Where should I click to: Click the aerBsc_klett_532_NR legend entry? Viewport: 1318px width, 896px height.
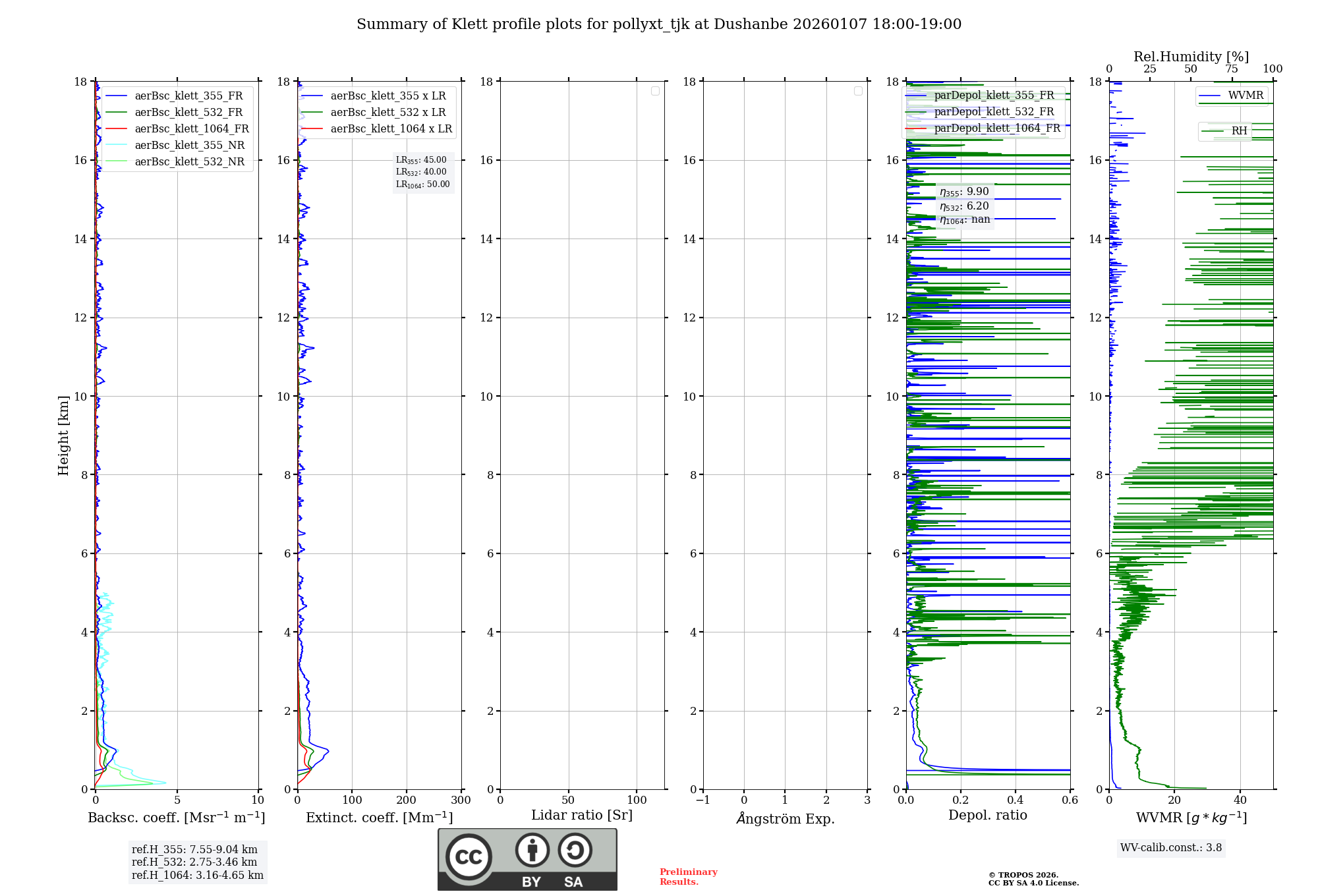(x=189, y=161)
